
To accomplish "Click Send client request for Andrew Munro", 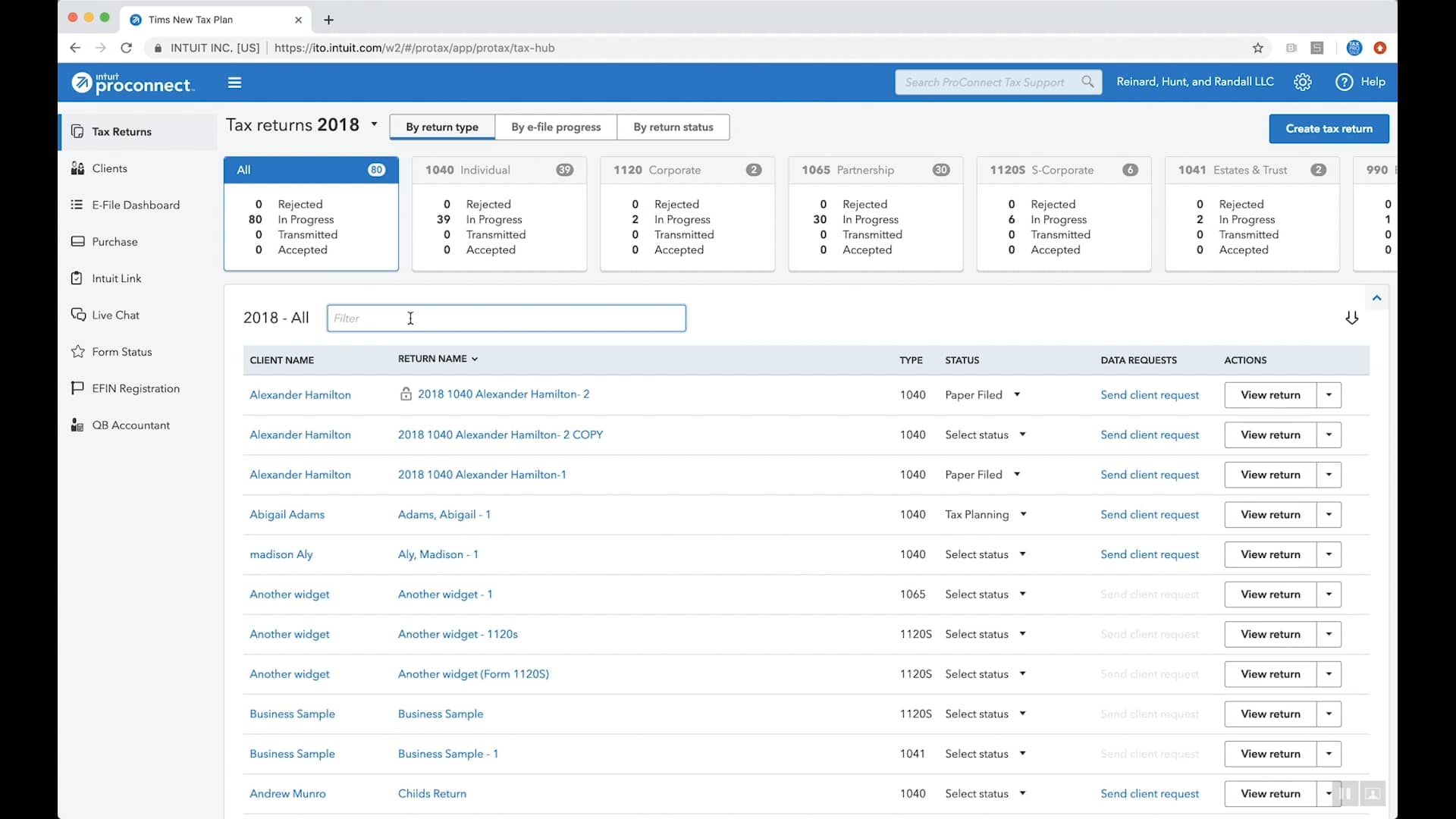I will (1149, 793).
